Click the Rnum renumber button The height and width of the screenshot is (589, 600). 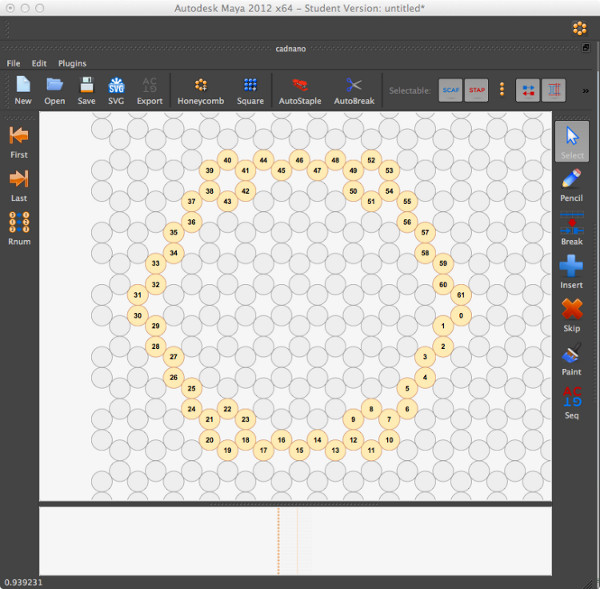18,223
